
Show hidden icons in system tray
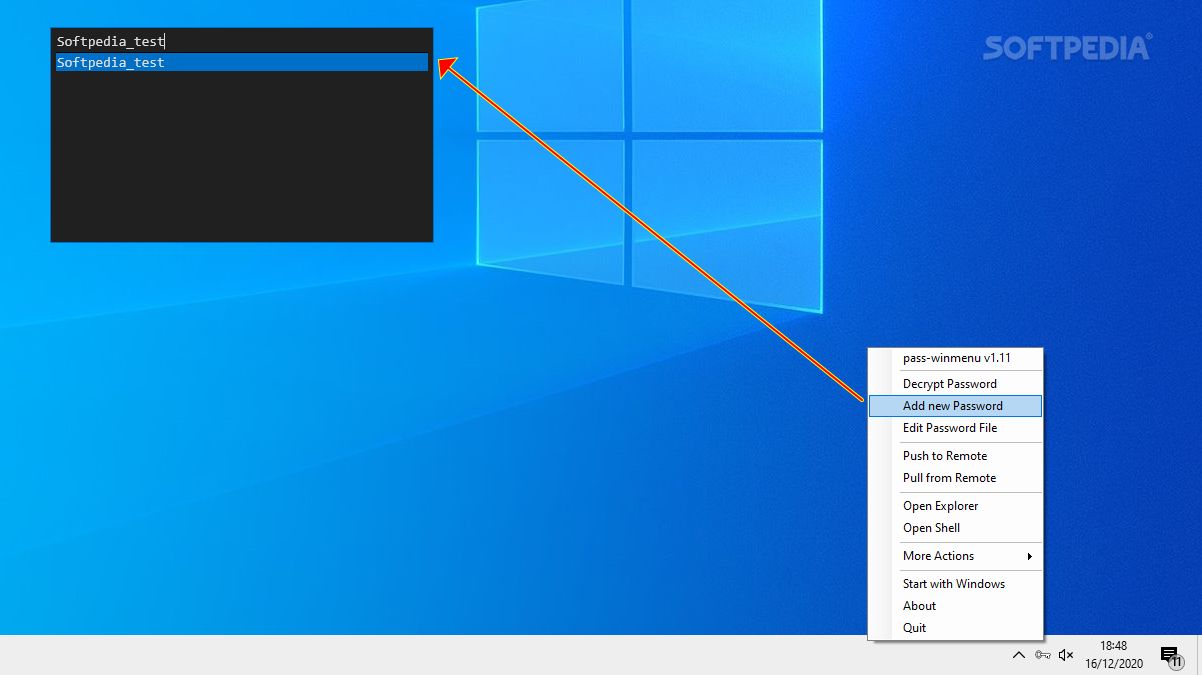point(1018,655)
